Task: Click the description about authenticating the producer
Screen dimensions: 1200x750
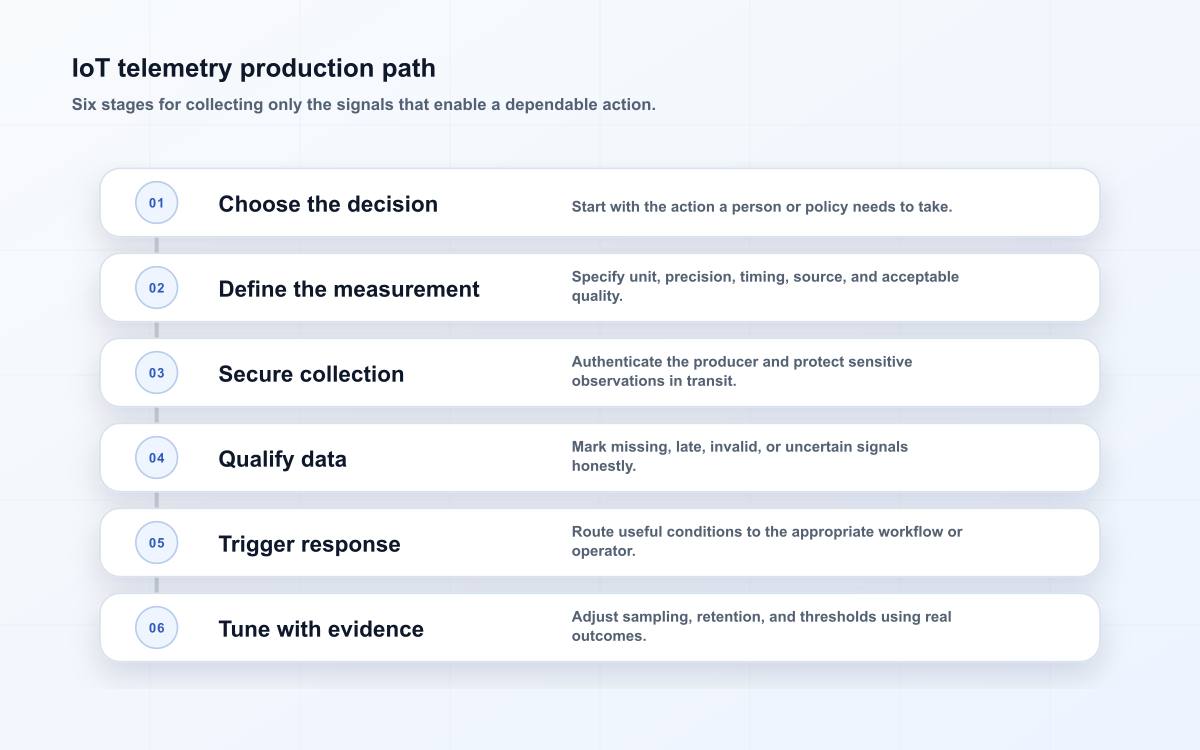Action: [742, 371]
